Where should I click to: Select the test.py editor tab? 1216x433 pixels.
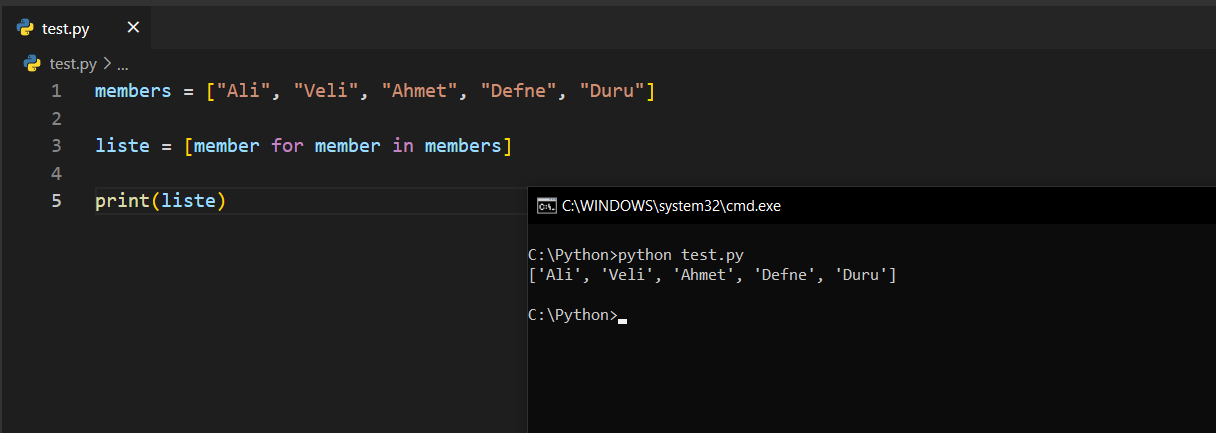coord(66,29)
